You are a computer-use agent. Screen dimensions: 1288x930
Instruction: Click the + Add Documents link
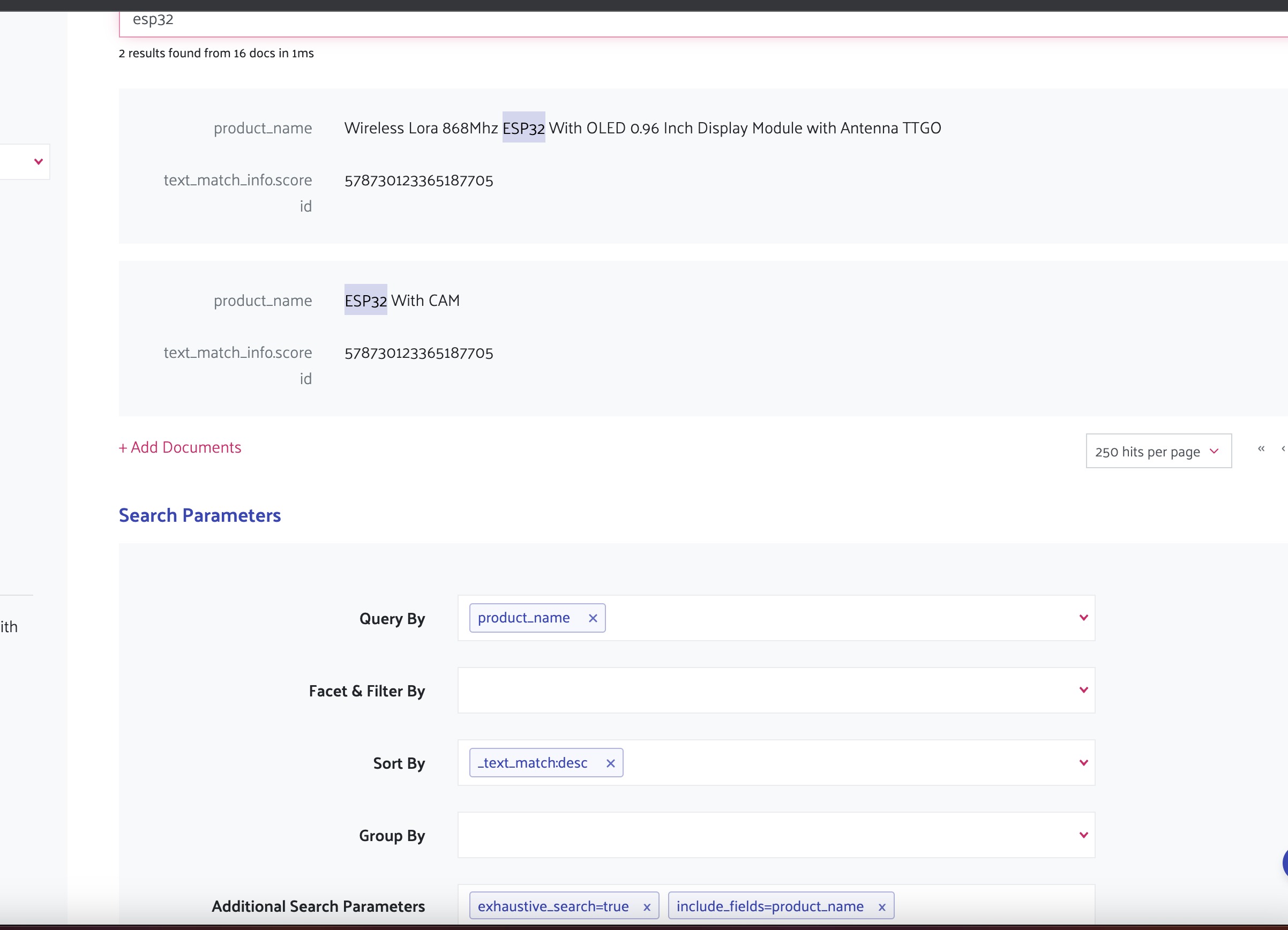click(x=179, y=447)
